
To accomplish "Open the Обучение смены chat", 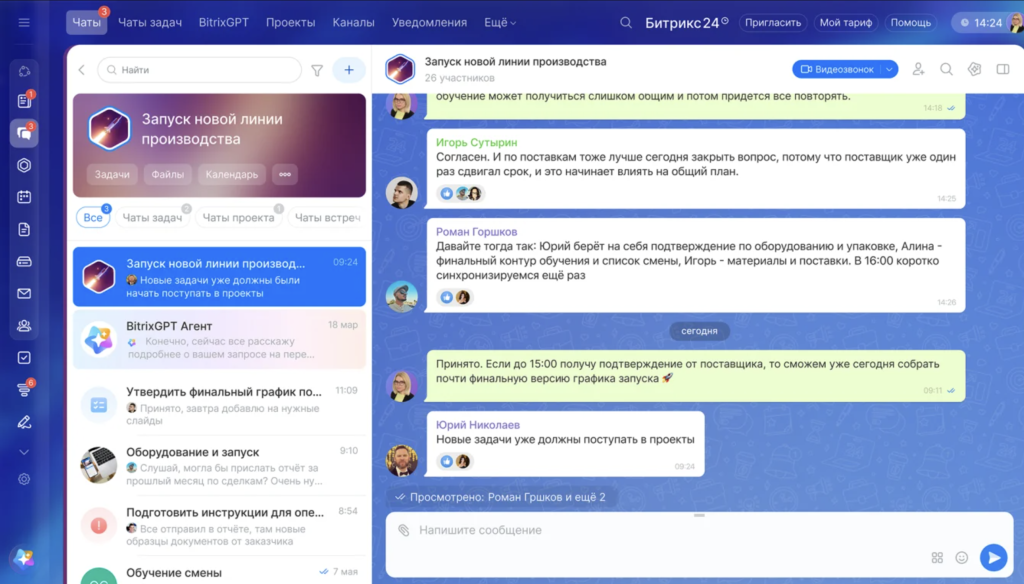I will 219,572.
